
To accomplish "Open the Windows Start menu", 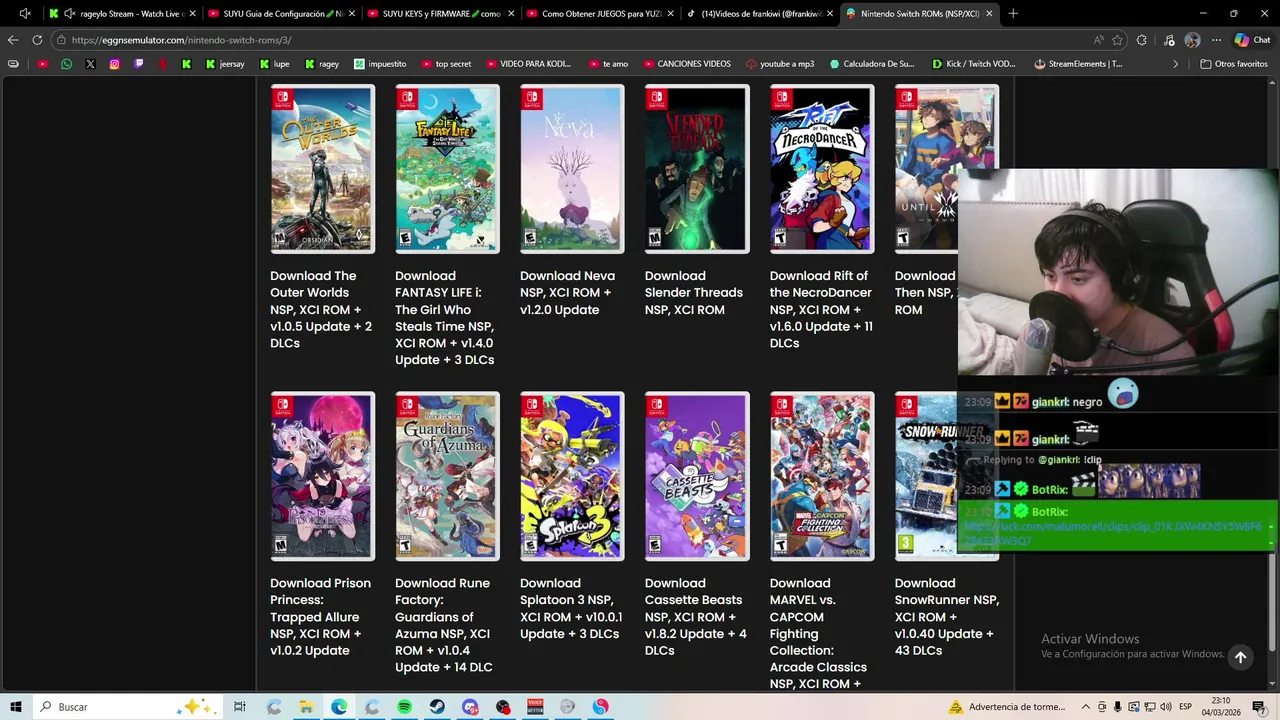I will [x=15, y=707].
